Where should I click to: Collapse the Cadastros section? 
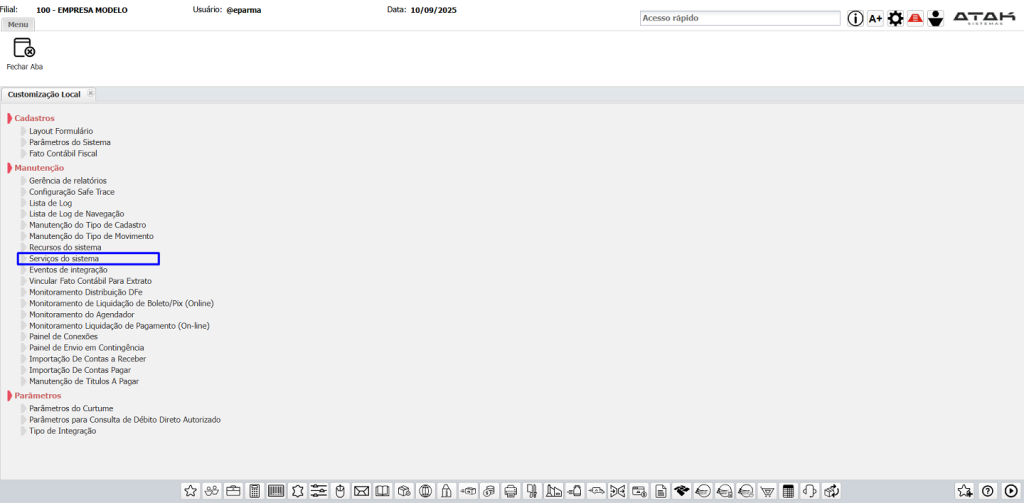point(9,118)
